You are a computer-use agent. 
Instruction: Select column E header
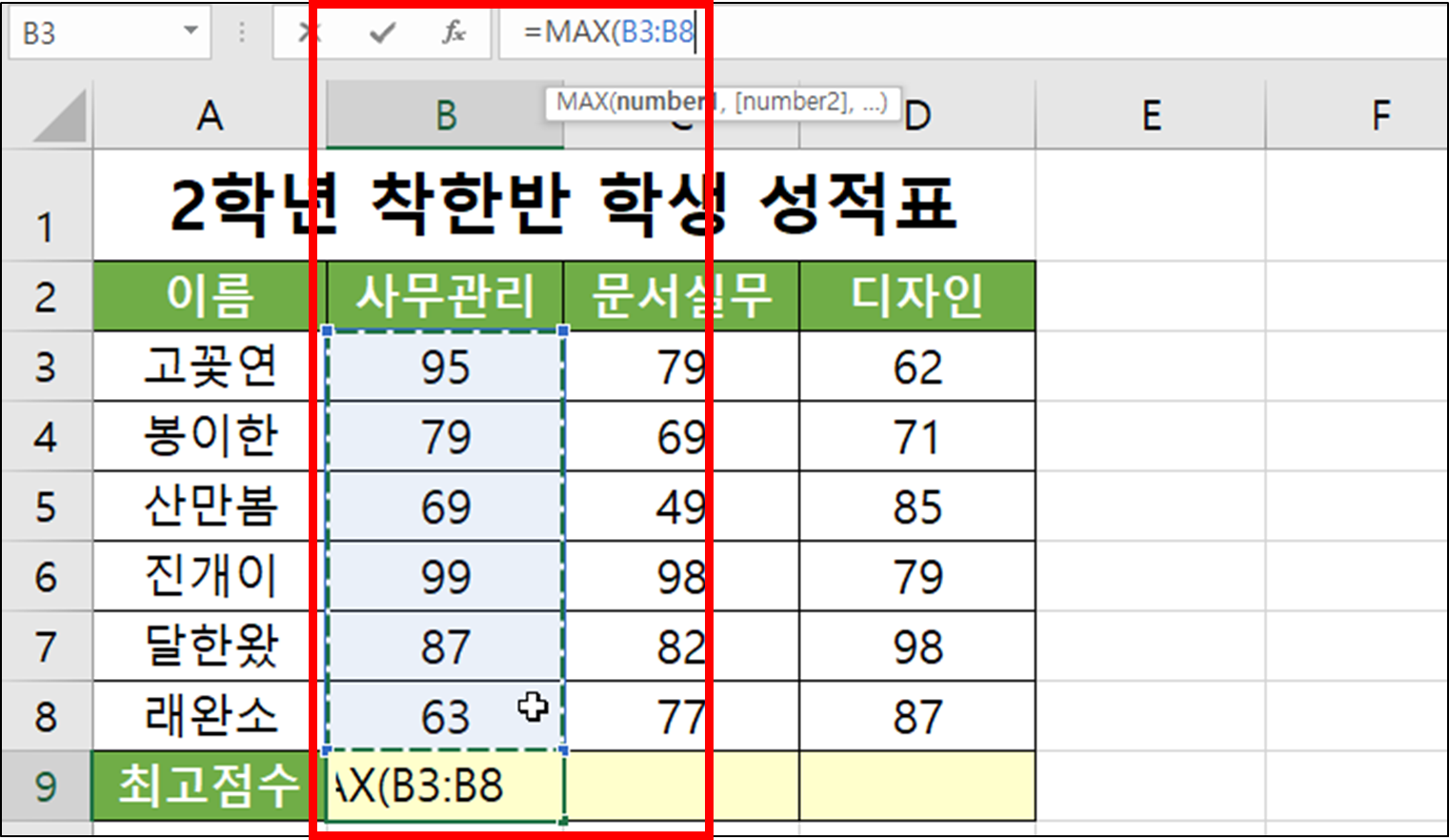click(1149, 115)
